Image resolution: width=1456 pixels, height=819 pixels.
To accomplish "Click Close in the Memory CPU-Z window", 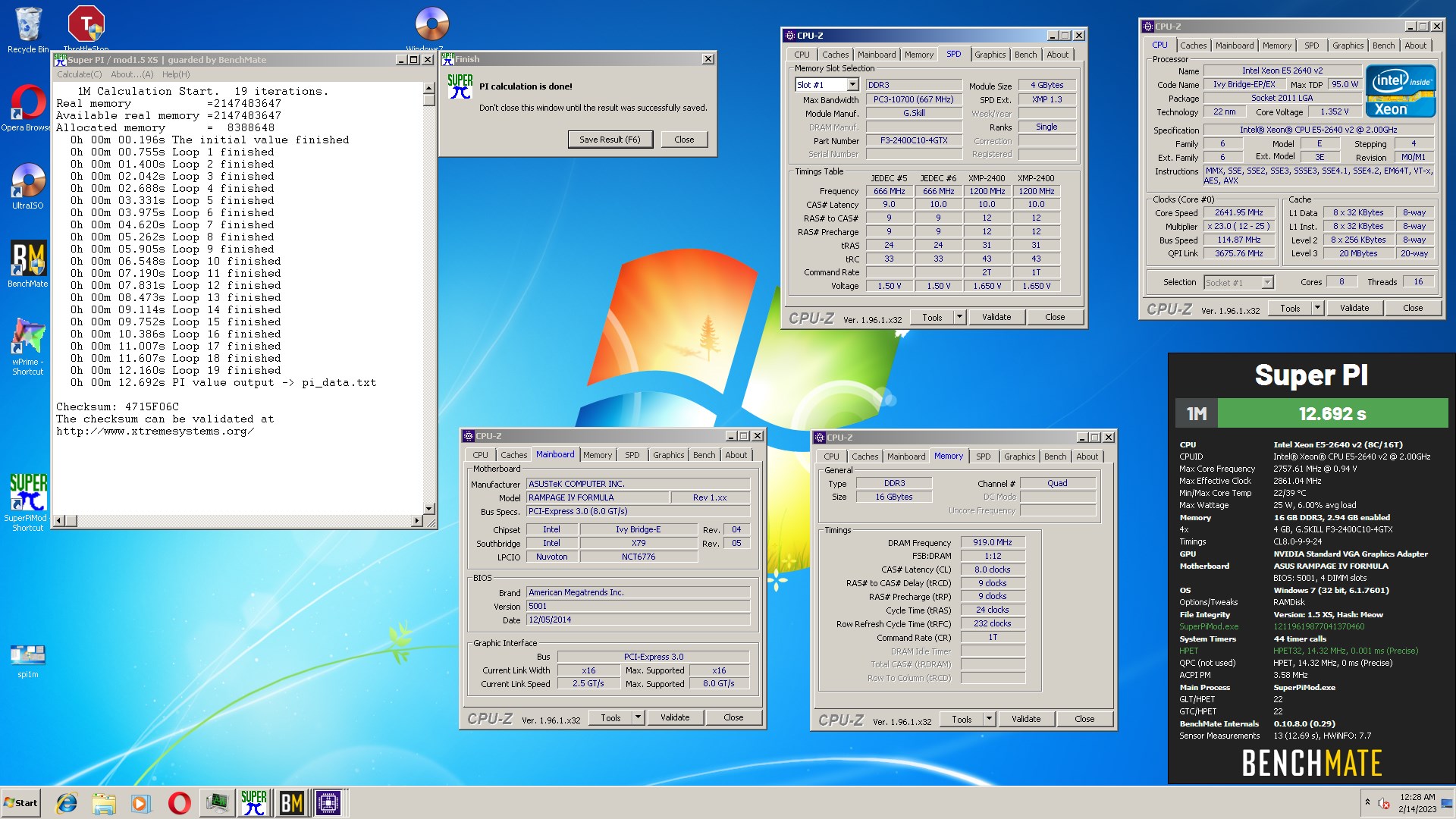I will pos(1084,719).
